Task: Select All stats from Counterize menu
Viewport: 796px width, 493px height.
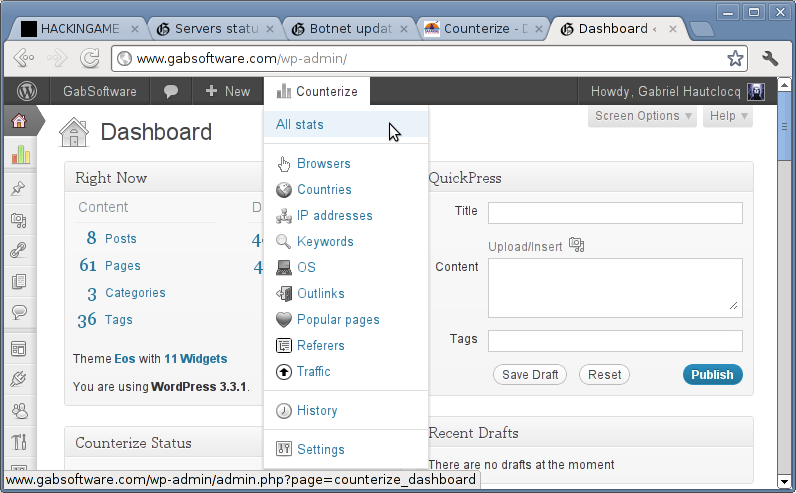Action: pos(300,125)
